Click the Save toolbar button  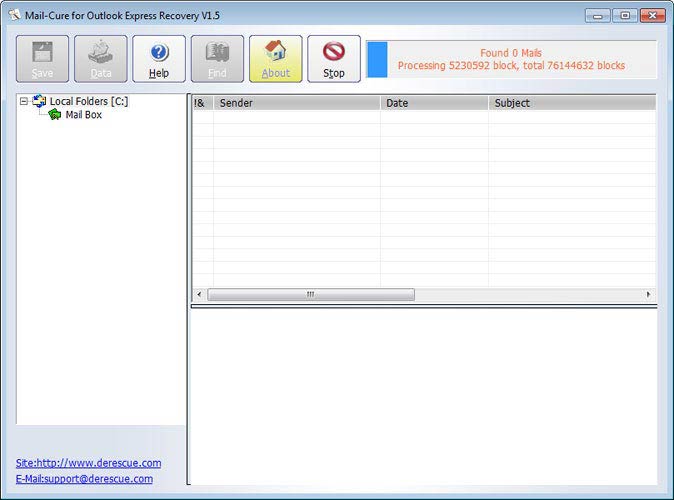point(42,59)
